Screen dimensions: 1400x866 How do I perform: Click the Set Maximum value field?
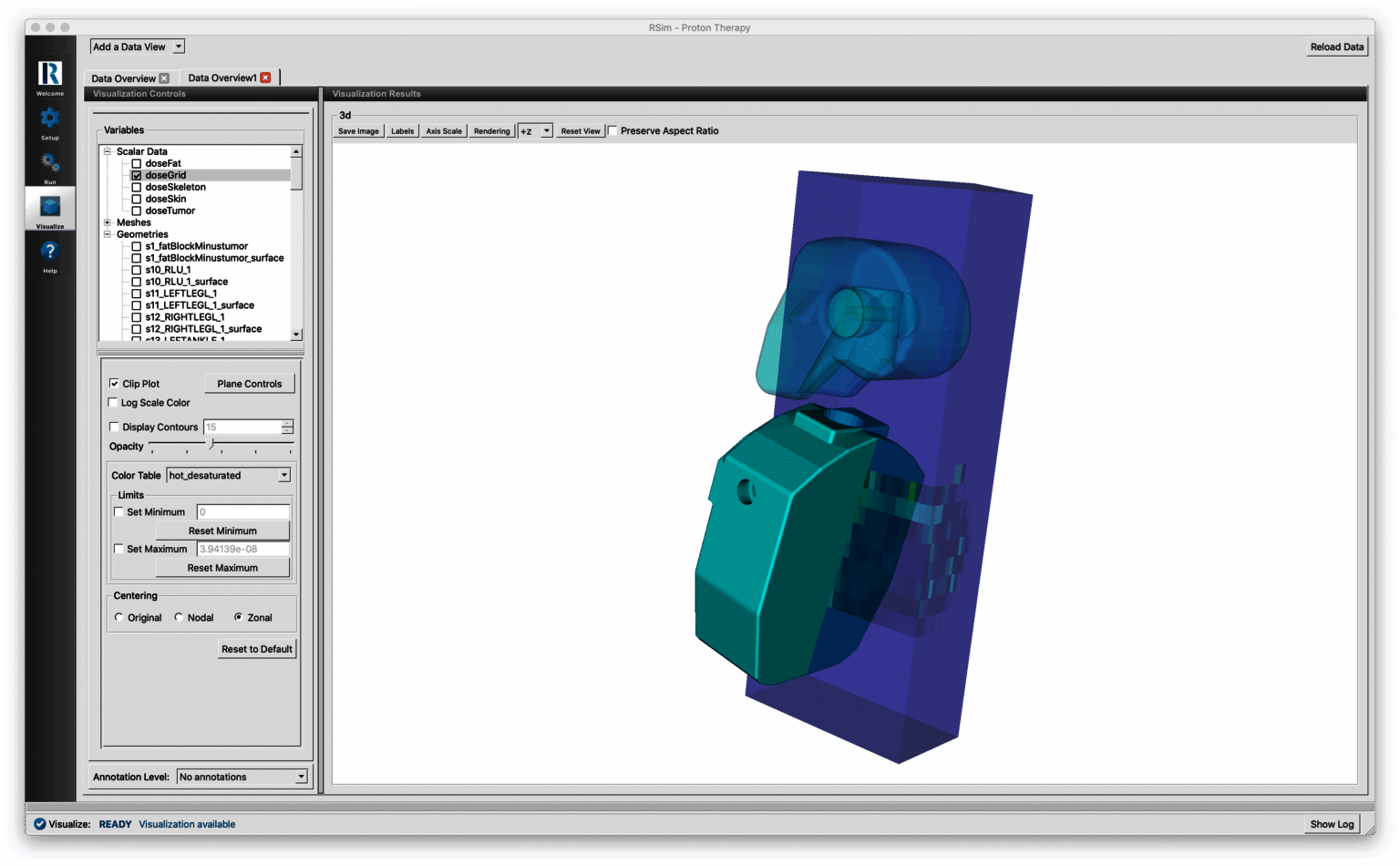click(243, 549)
